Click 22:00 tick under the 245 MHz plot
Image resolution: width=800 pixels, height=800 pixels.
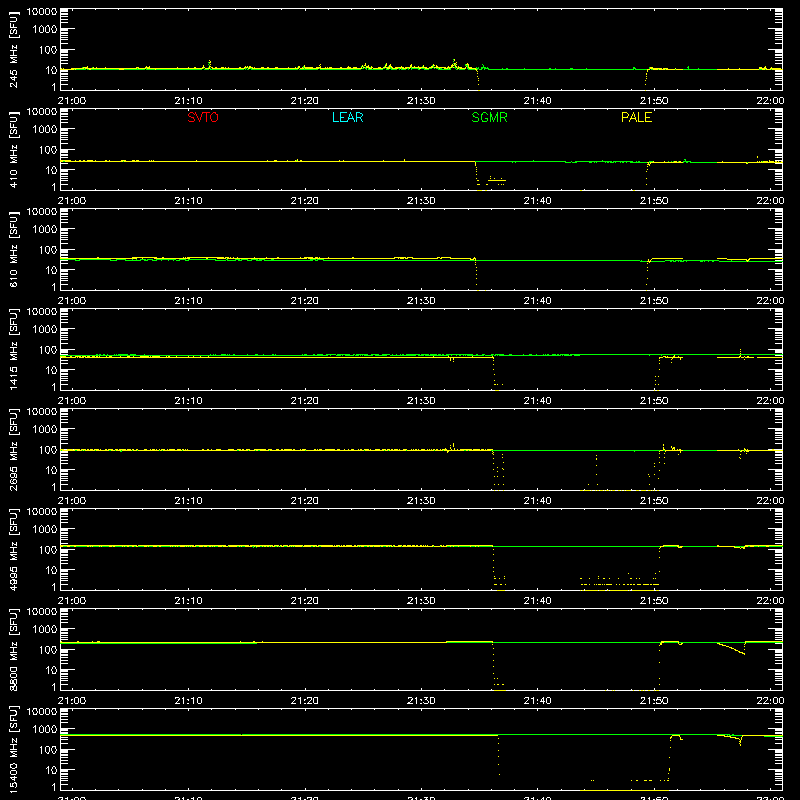770,101
